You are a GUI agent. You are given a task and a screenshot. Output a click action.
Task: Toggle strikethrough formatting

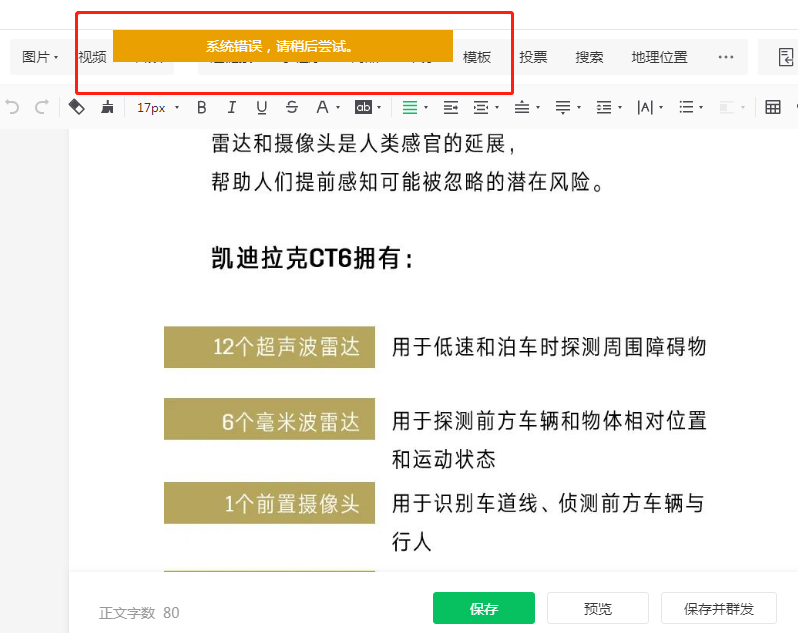click(292, 107)
